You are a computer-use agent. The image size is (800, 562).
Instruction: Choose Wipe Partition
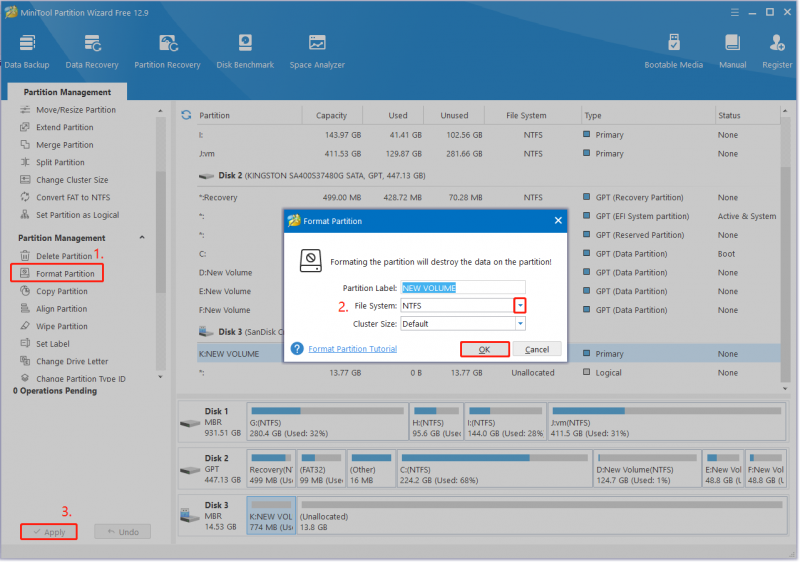tap(54, 326)
